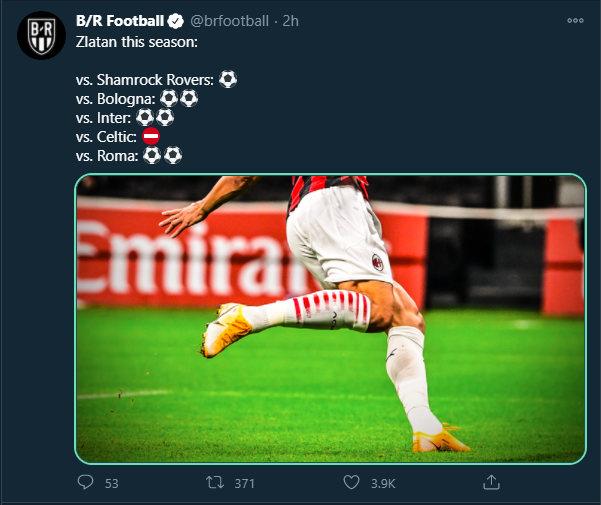
Task: Click the 2h tweet timestamp
Action: coord(290,19)
